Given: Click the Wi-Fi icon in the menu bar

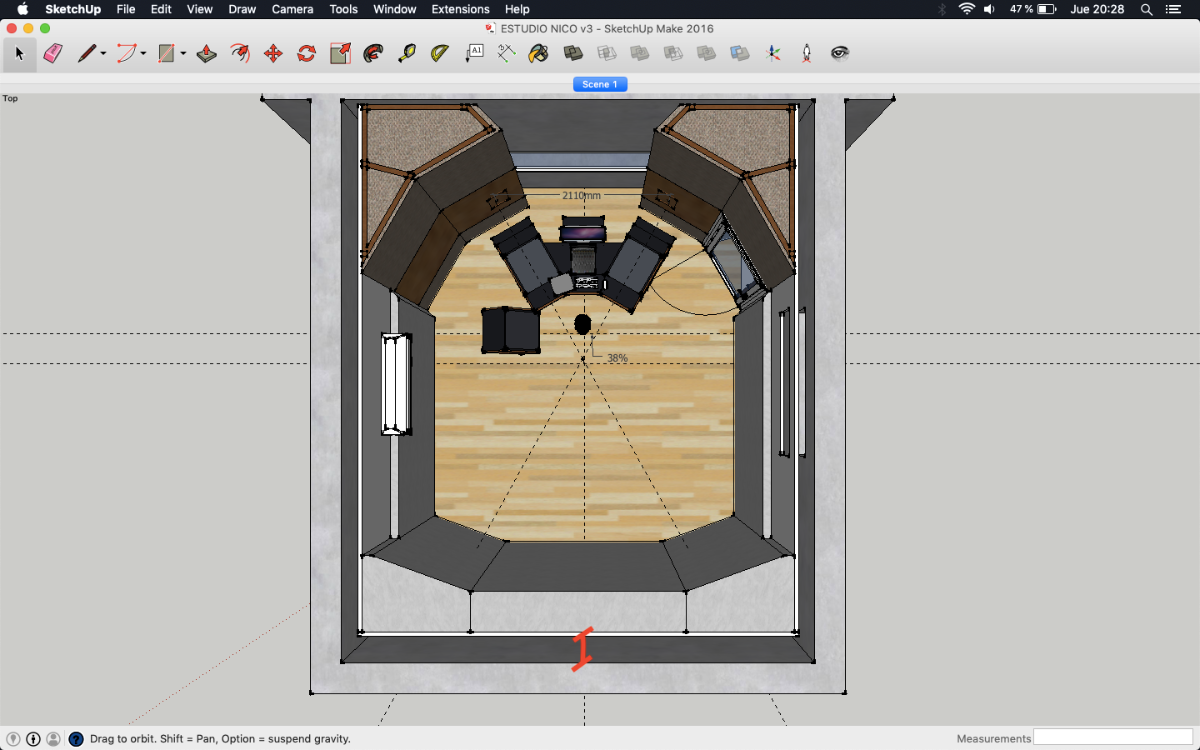Looking at the screenshot, I should [966, 9].
